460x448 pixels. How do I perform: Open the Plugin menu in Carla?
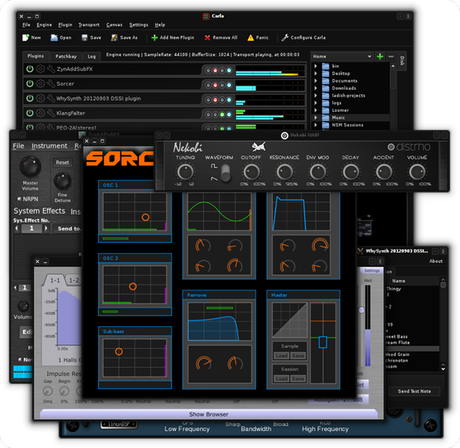[x=65, y=25]
